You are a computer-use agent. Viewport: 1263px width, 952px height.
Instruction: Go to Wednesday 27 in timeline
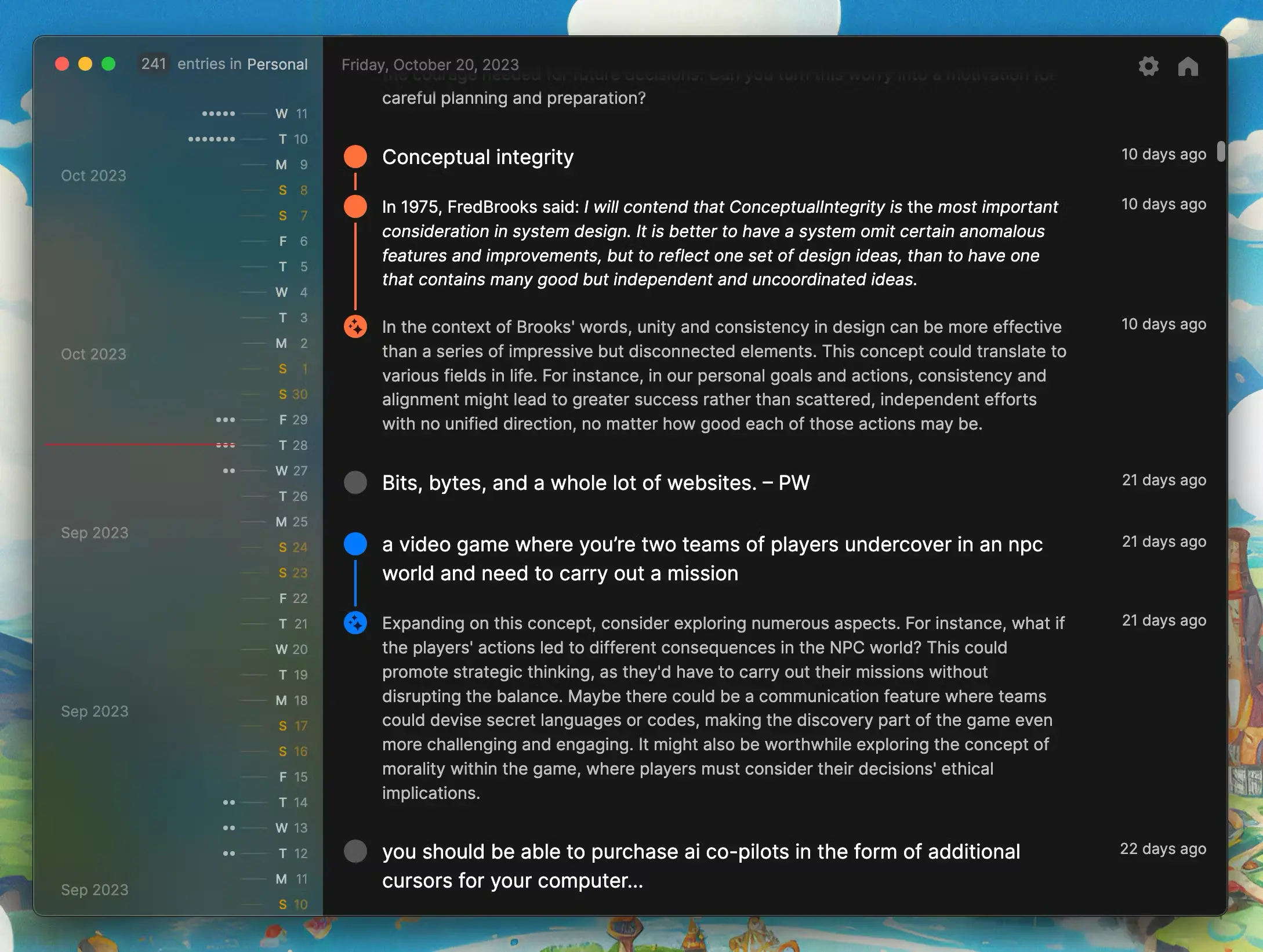pos(291,471)
